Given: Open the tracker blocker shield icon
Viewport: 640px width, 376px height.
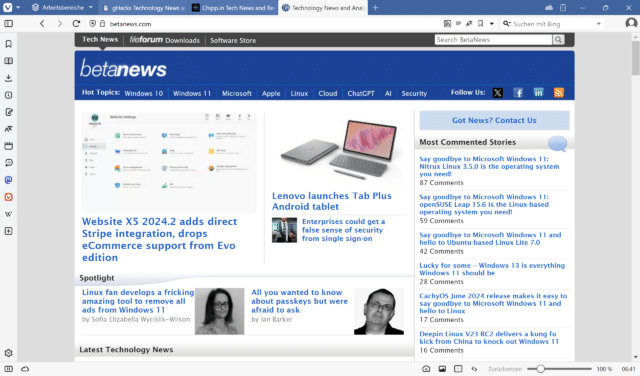Looking at the screenshot, I should point(93,24).
